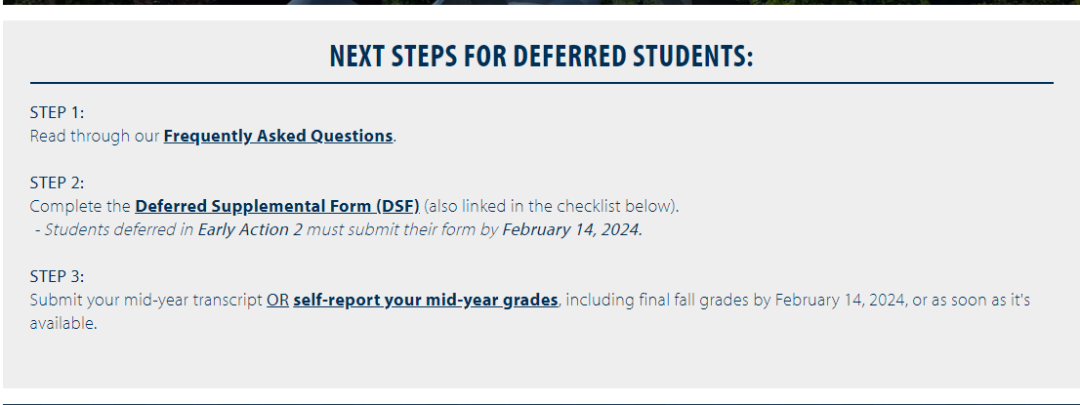Select the STEP 3: label
Screen dimensions: 1080x405
click(x=56, y=277)
